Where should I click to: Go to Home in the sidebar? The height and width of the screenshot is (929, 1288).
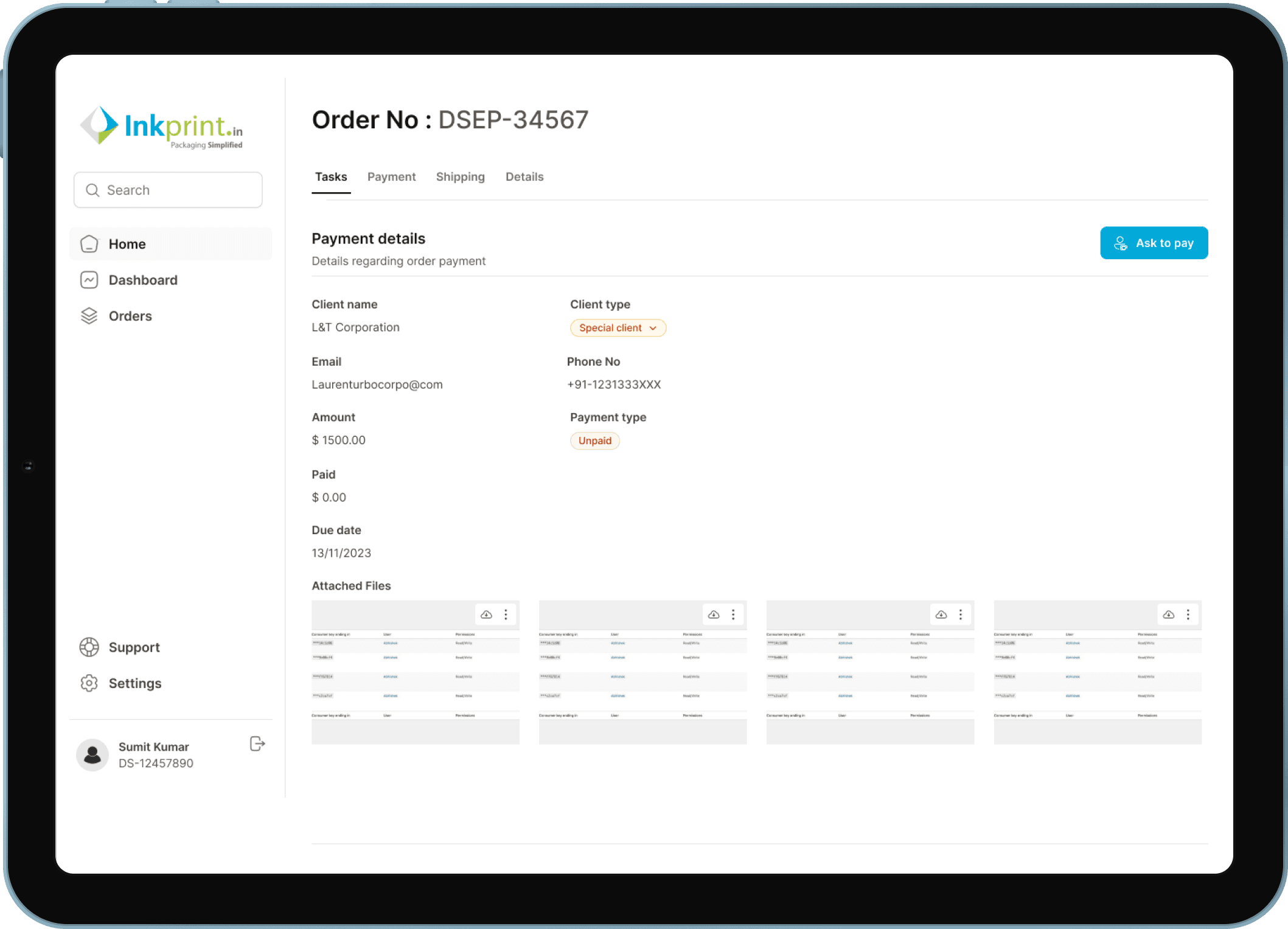(127, 244)
